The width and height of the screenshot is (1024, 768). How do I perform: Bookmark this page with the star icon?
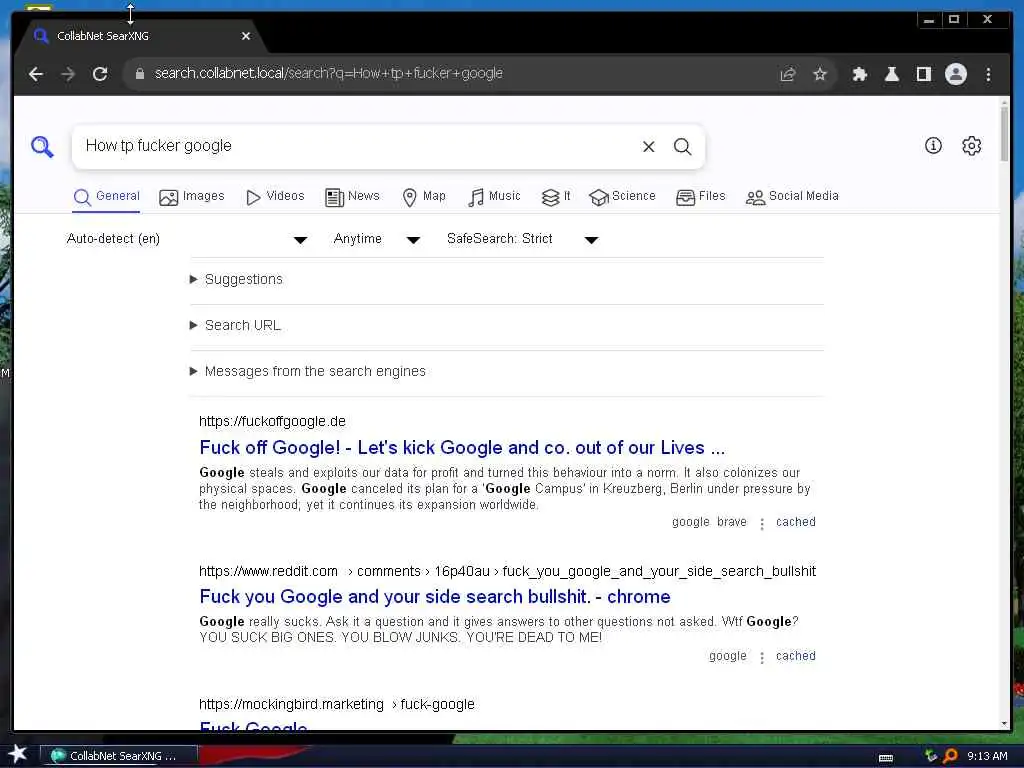point(820,74)
